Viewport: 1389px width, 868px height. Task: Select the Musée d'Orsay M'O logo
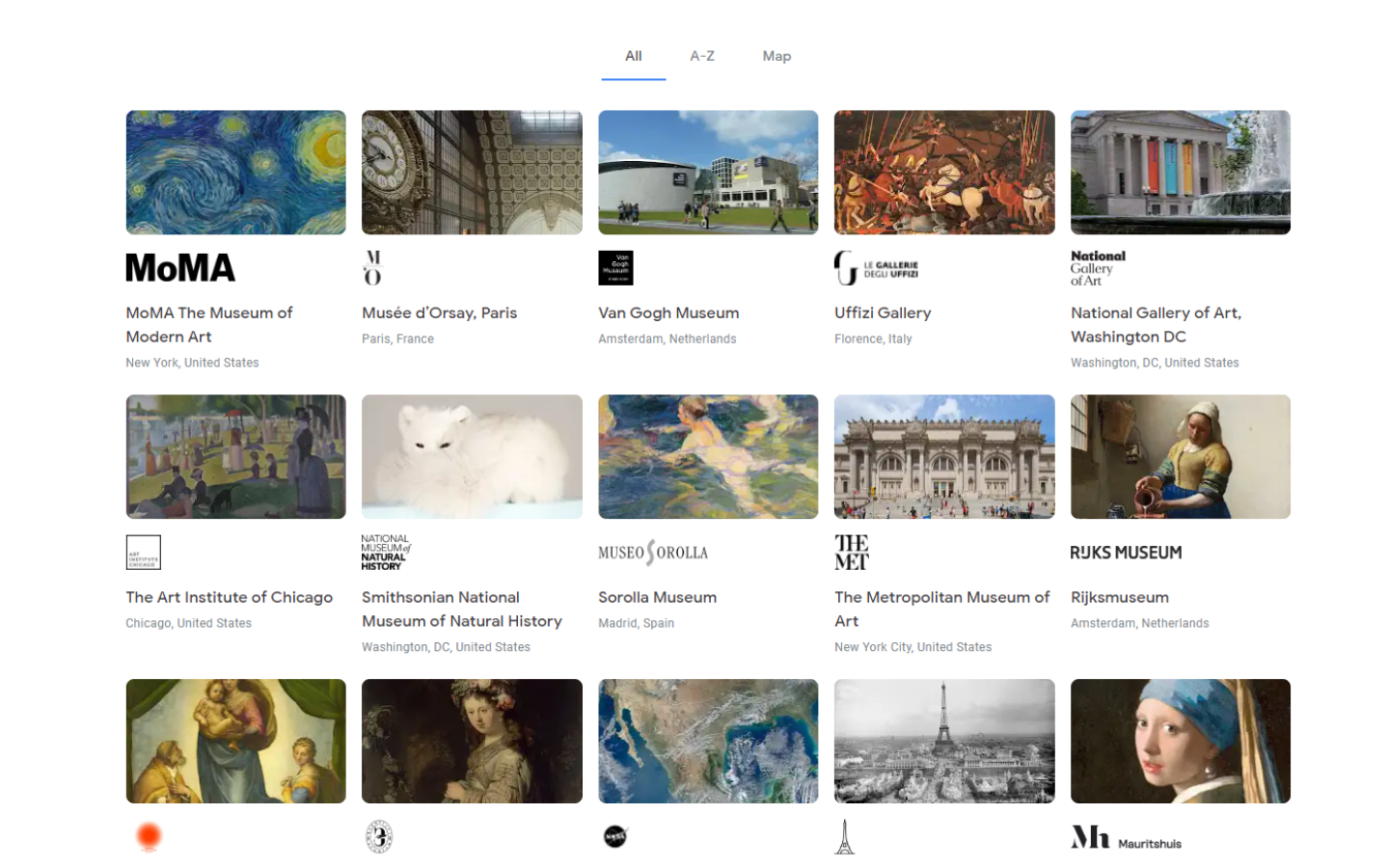371,267
